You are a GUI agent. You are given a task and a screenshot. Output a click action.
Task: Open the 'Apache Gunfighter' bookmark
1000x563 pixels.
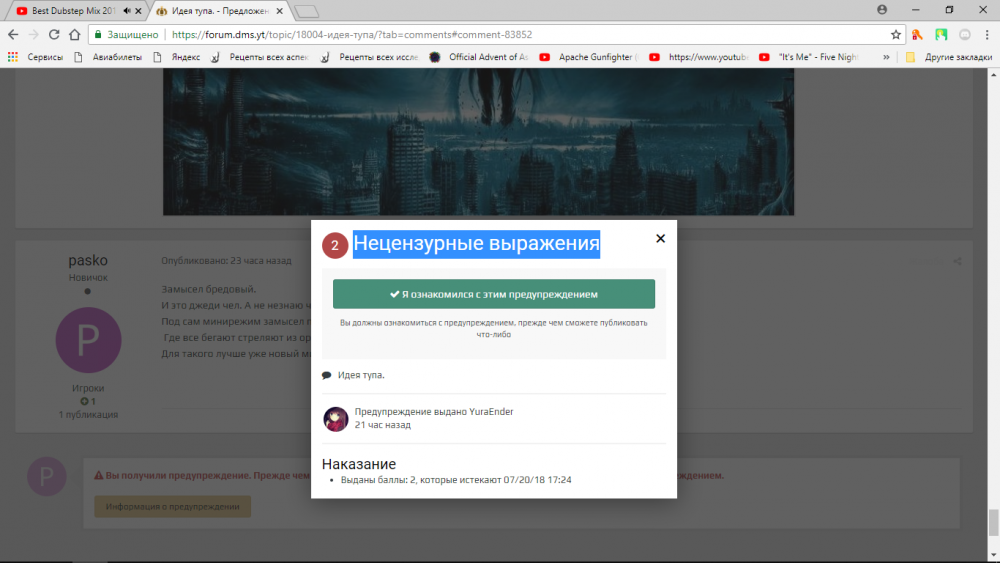590,57
